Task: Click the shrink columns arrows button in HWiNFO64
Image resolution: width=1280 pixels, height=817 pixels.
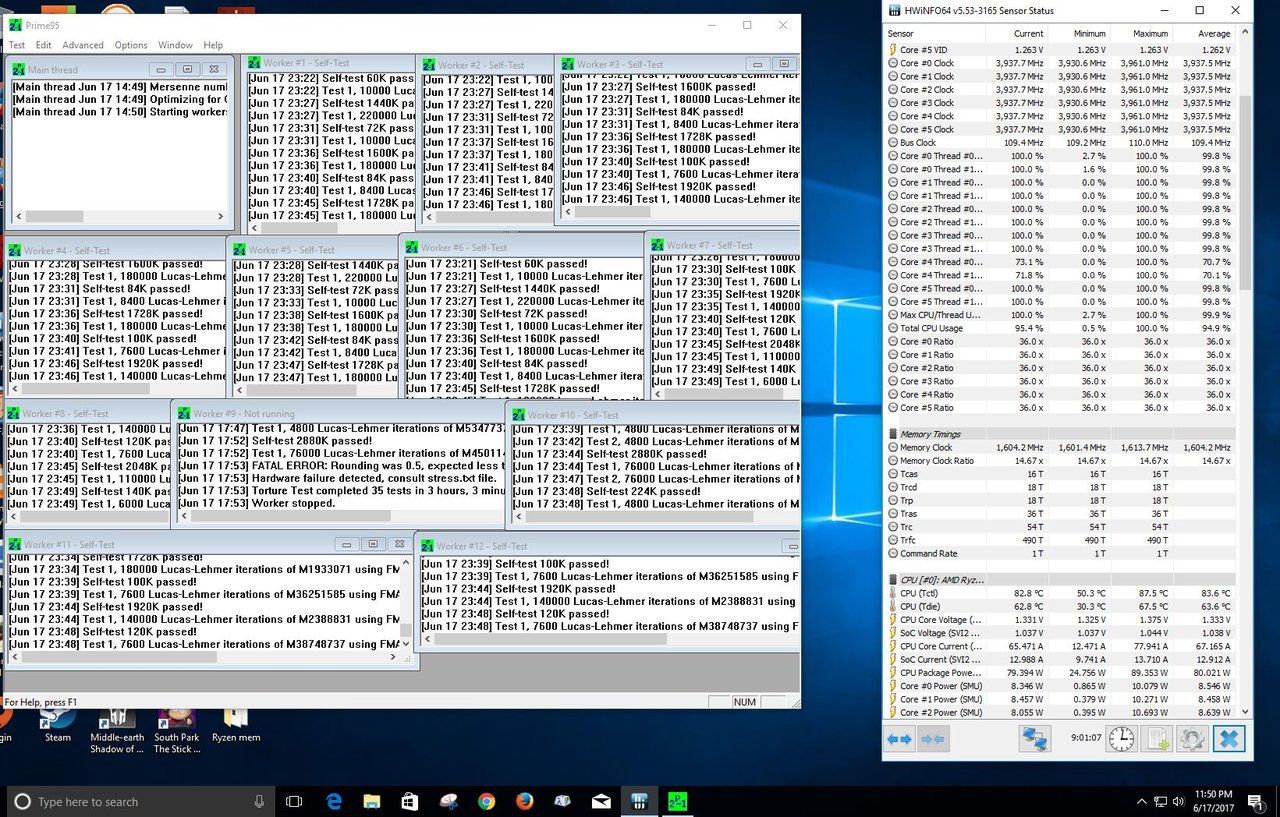Action: point(932,739)
